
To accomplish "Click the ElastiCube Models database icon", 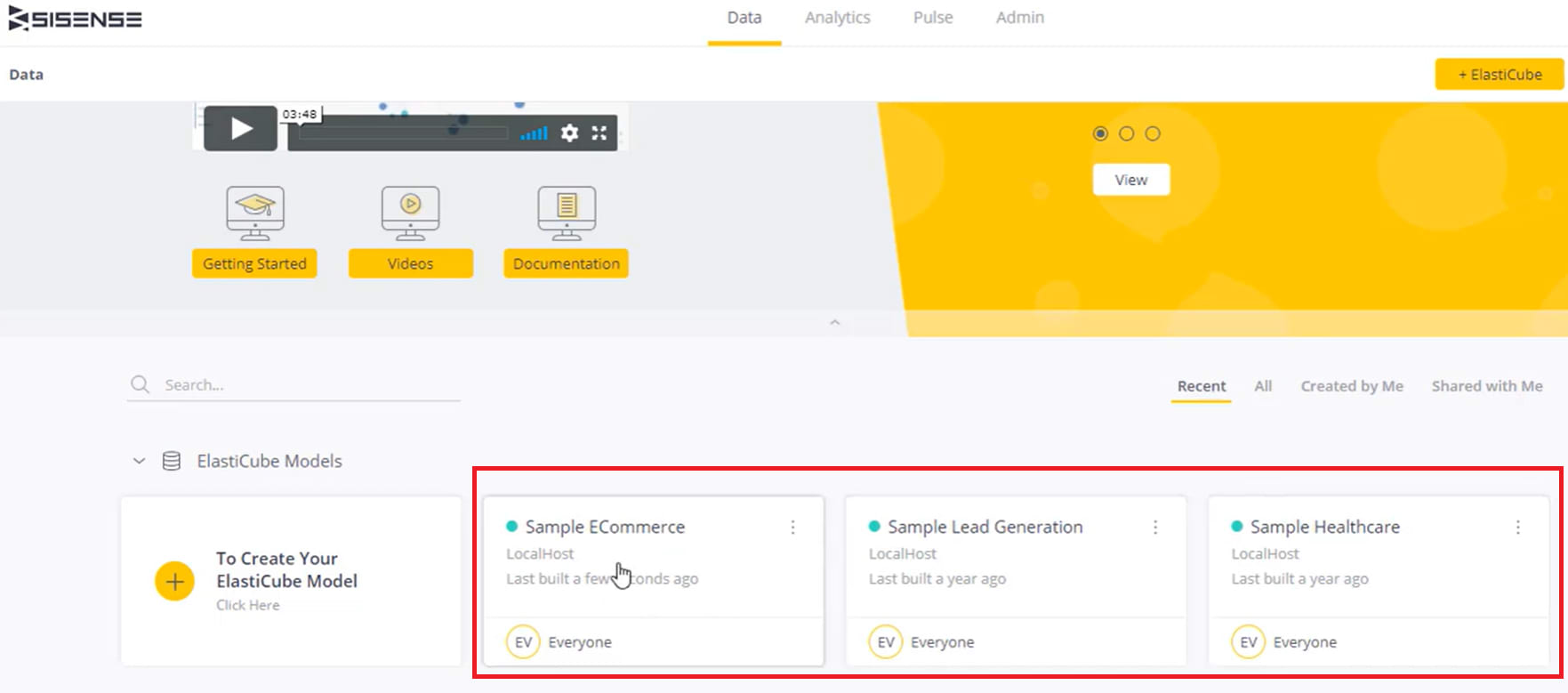I will (x=172, y=461).
